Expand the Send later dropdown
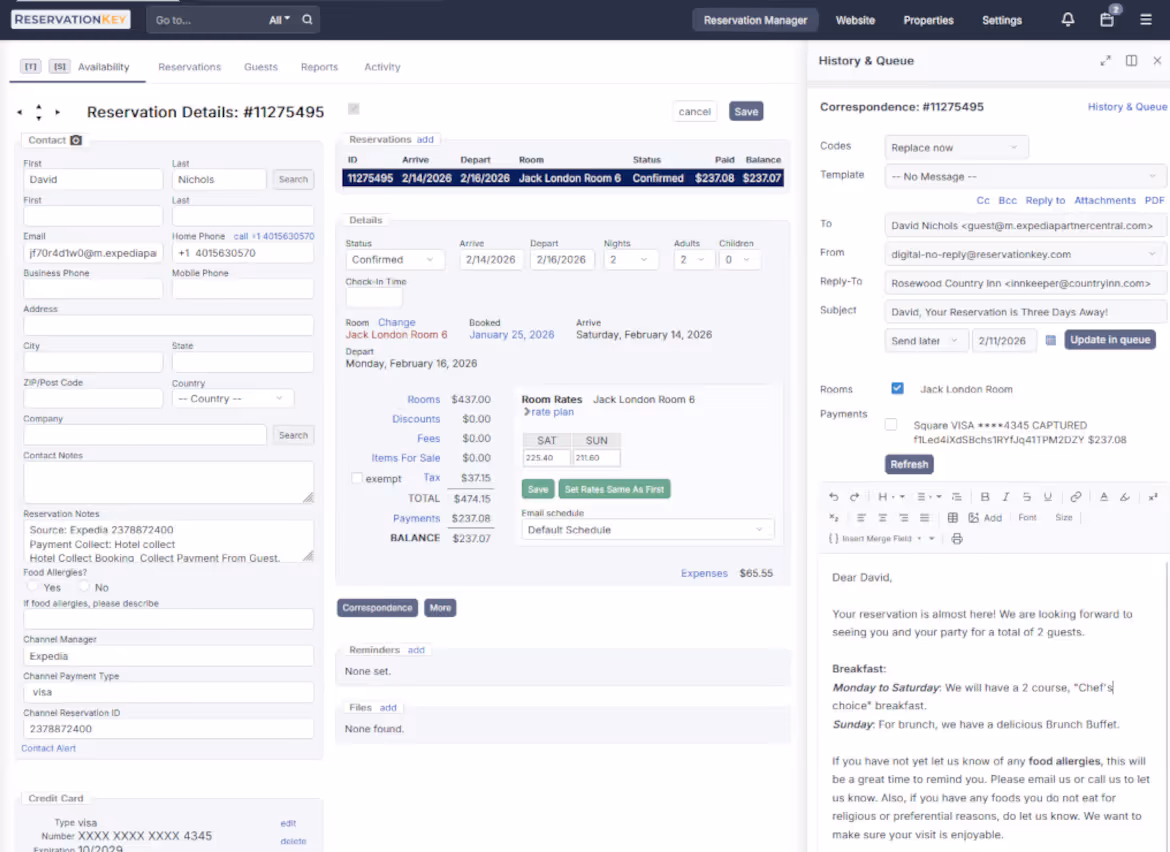This screenshot has width=1170, height=852. 926,340
